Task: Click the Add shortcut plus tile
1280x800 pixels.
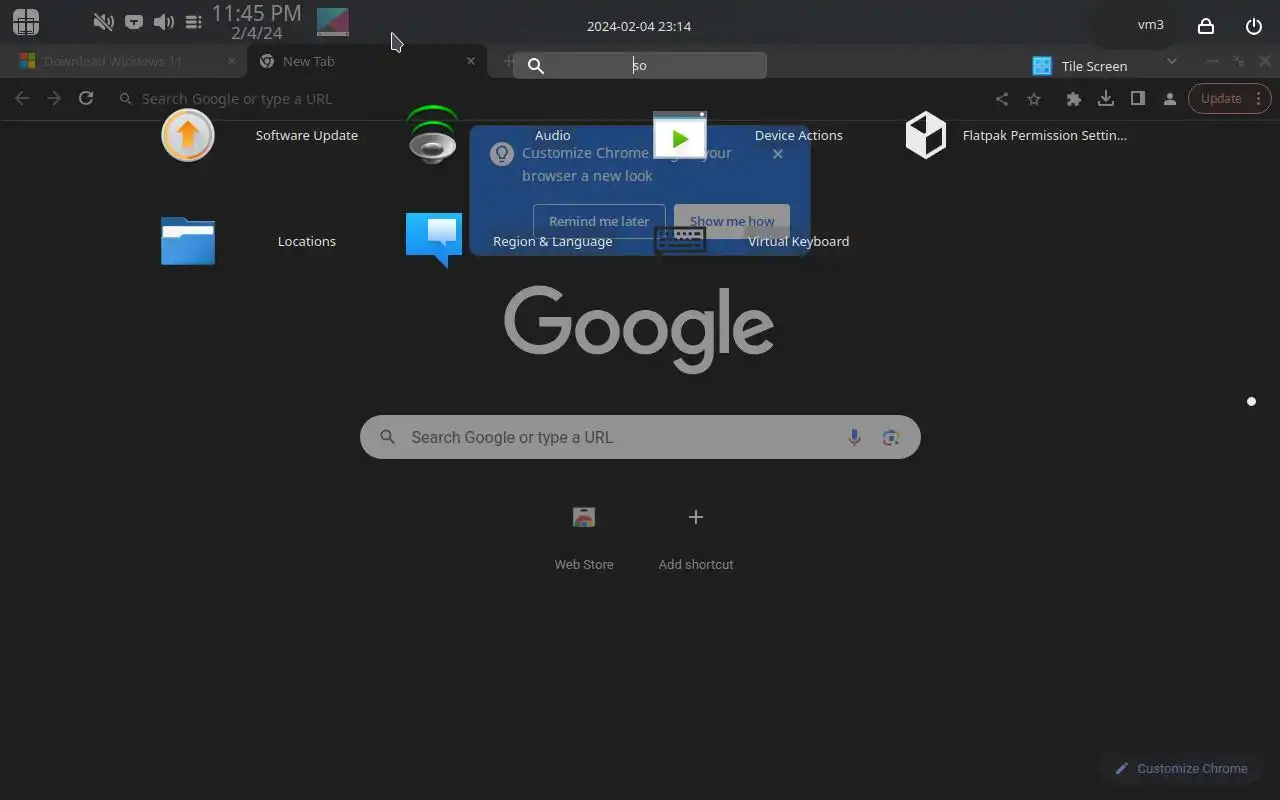Action: [x=696, y=538]
